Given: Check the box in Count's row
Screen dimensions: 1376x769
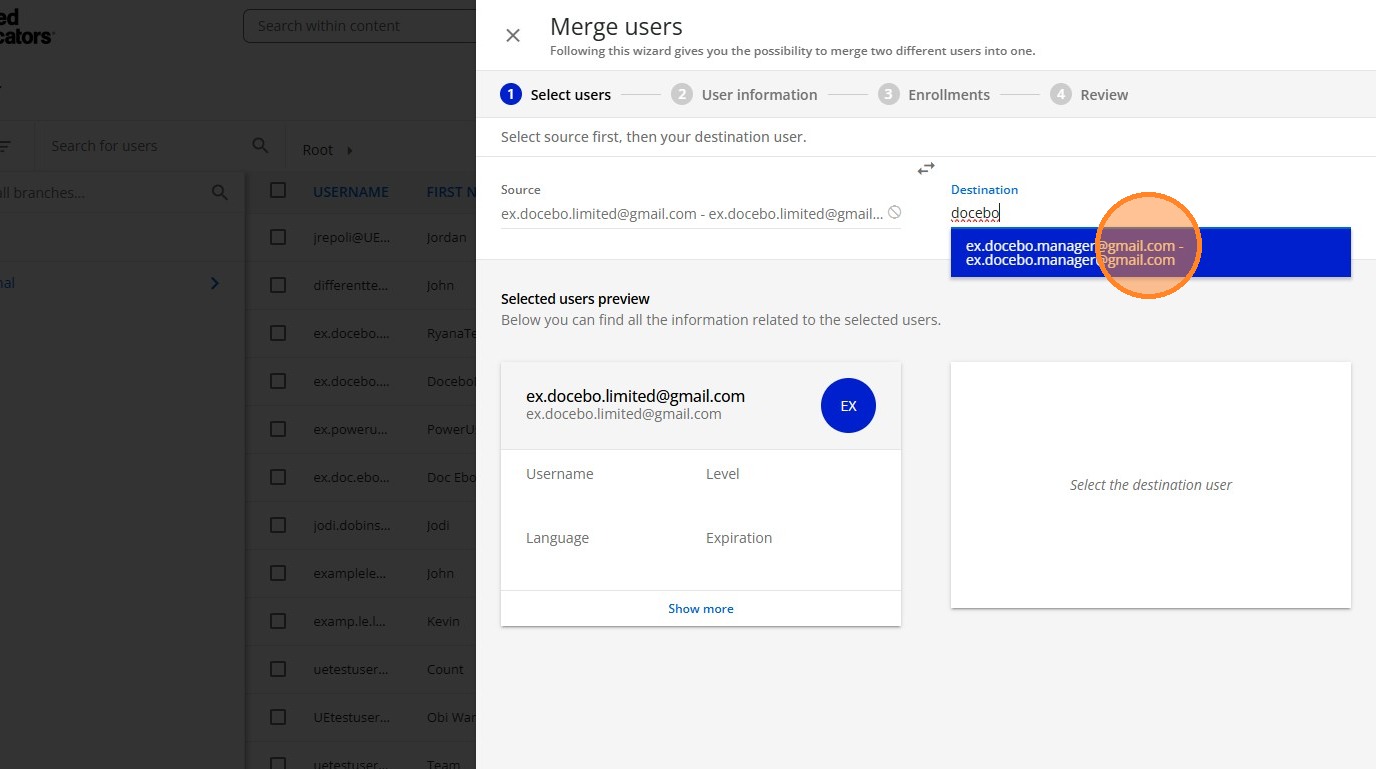Looking at the screenshot, I should pos(278,669).
